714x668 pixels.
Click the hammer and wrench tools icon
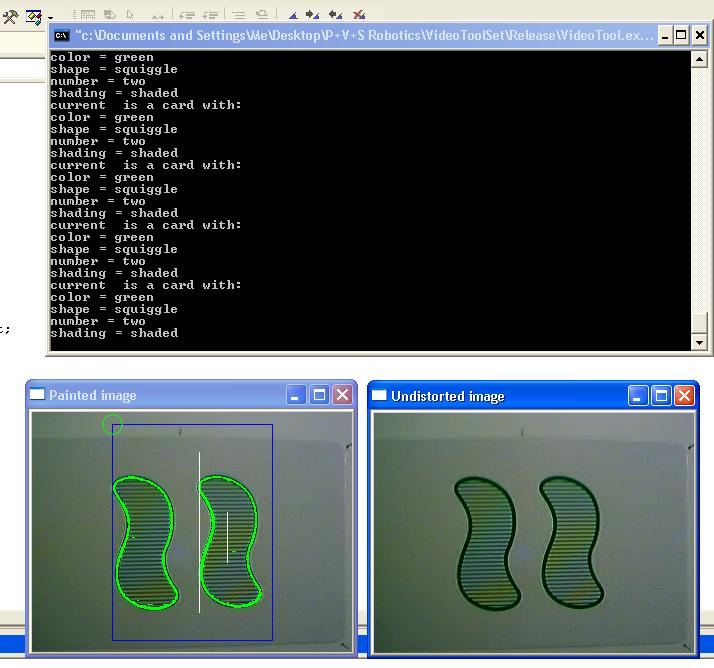[x=11, y=15]
